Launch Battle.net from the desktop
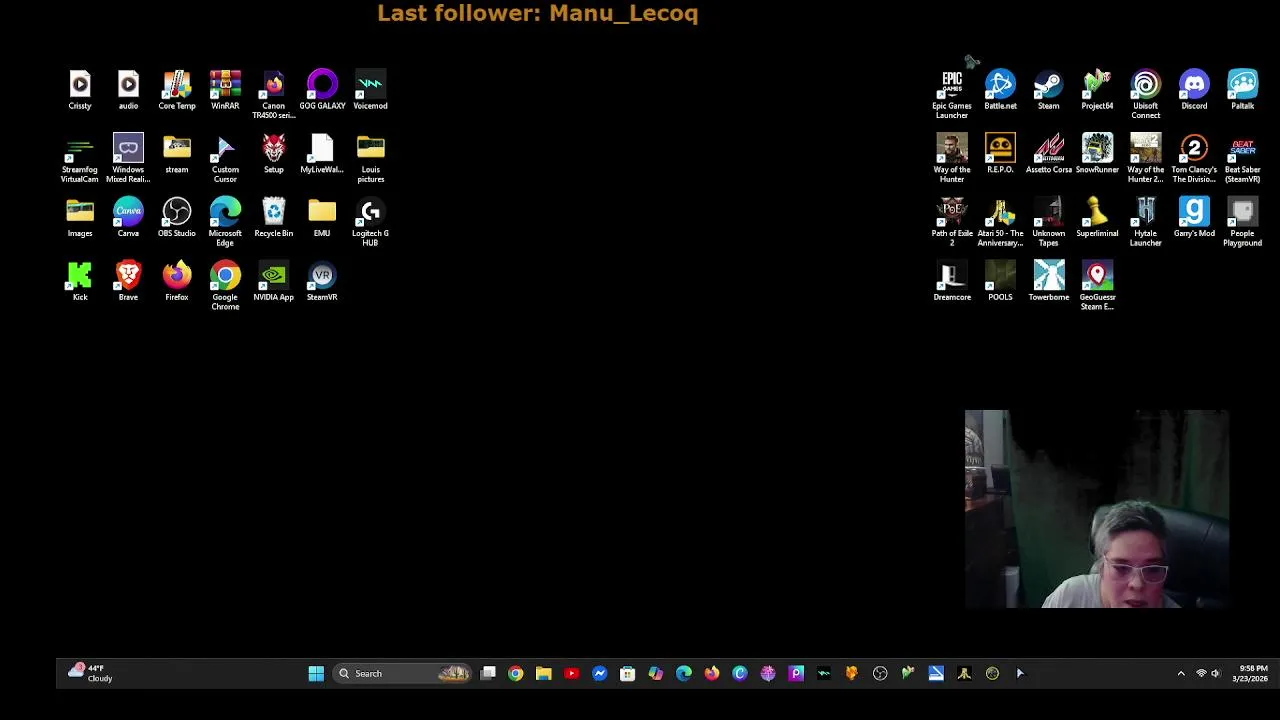 pyautogui.click(x=1000, y=90)
